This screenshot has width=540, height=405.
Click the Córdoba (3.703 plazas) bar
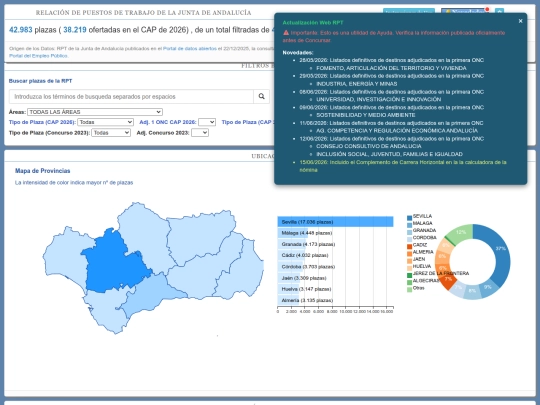click(x=290, y=267)
